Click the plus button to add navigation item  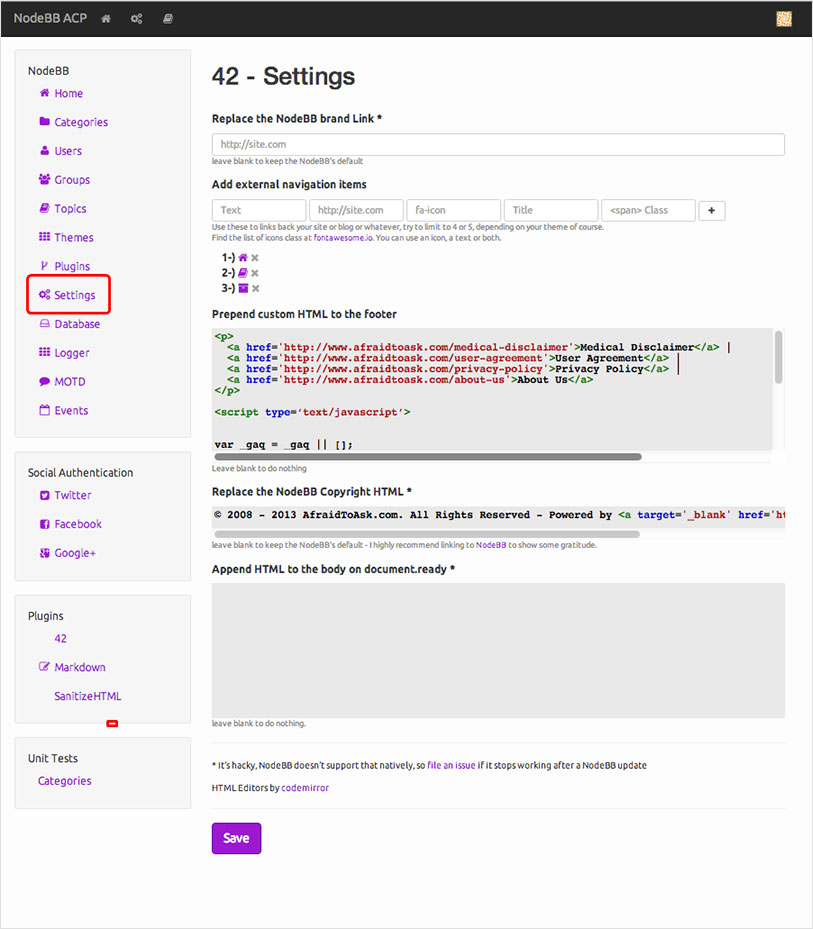(x=711, y=210)
